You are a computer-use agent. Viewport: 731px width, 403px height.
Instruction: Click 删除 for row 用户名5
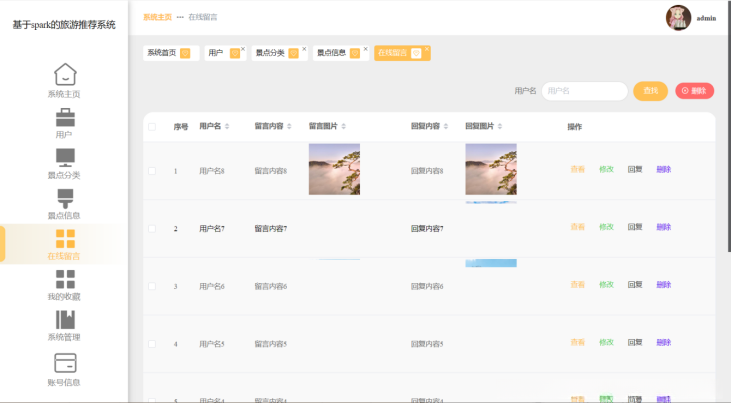pos(664,342)
